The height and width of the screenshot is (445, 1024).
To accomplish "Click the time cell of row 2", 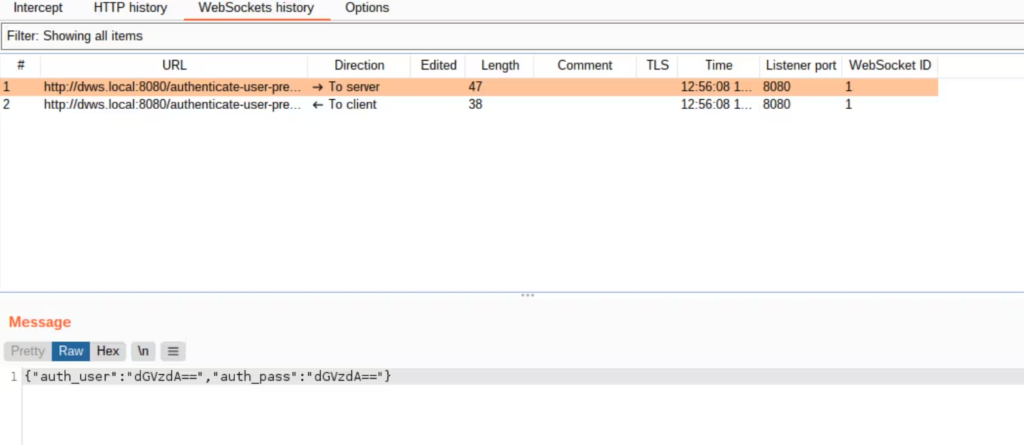I will coord(716,105).
